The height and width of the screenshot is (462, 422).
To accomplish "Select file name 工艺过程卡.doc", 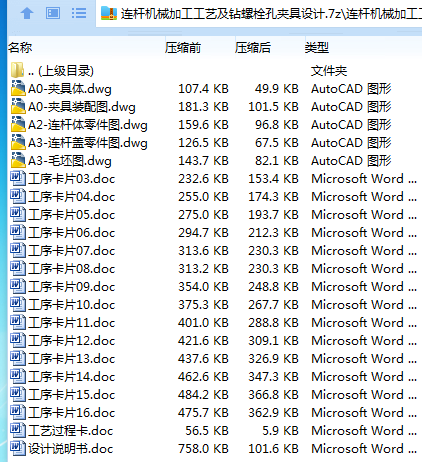I will [x=71, y=431].
